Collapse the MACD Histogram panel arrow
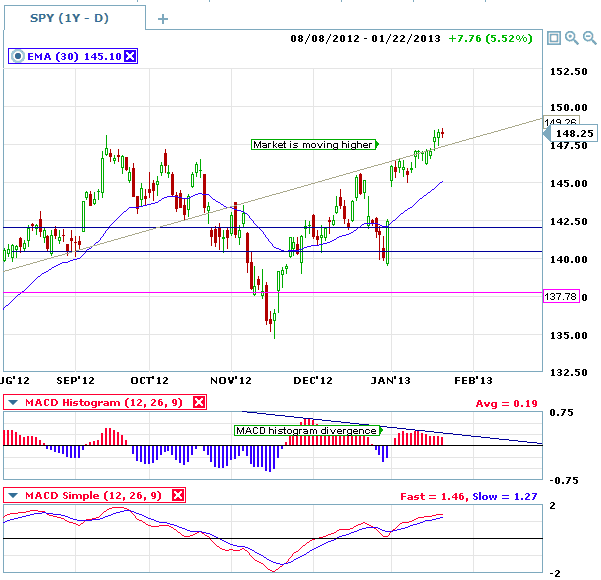601x580 pixels. click(x=13, y=403)
